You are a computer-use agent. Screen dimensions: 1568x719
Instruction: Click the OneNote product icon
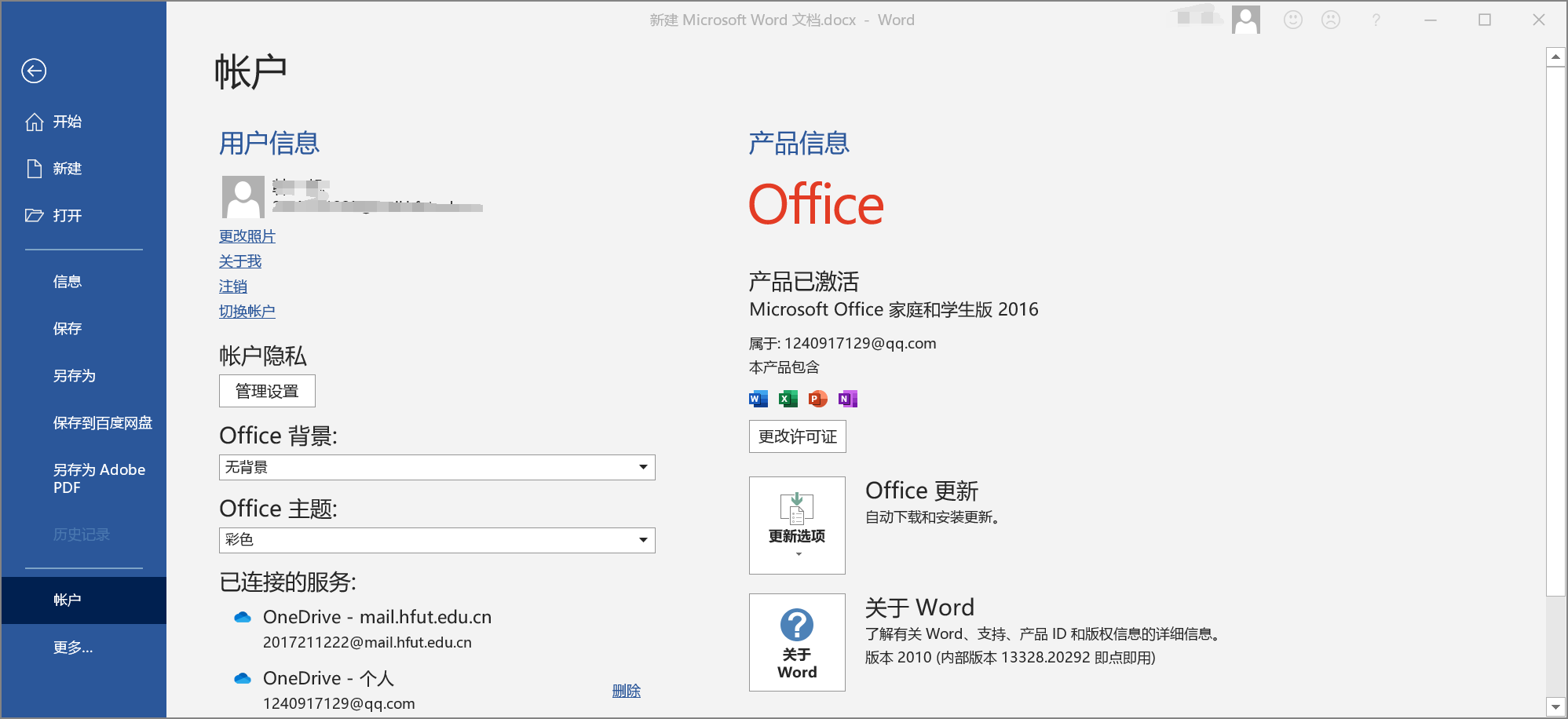click(848, 399)
